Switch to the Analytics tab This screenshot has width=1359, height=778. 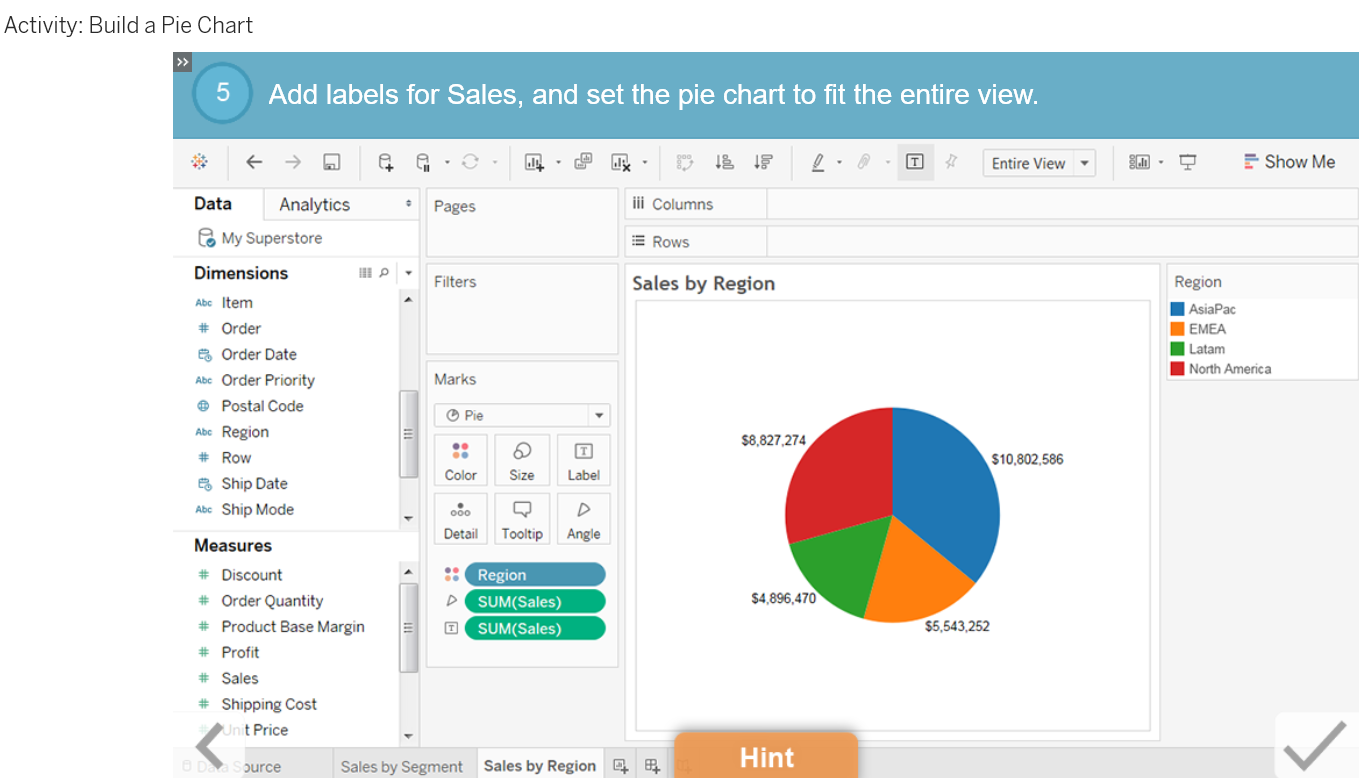pos(315,205)
